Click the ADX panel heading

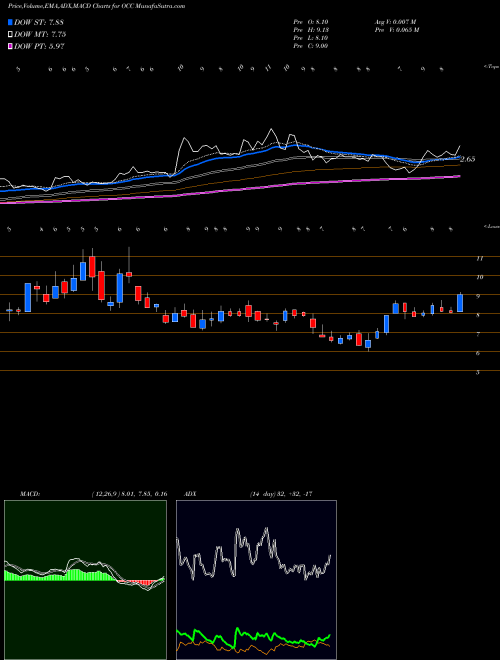[x=191, y=494]
